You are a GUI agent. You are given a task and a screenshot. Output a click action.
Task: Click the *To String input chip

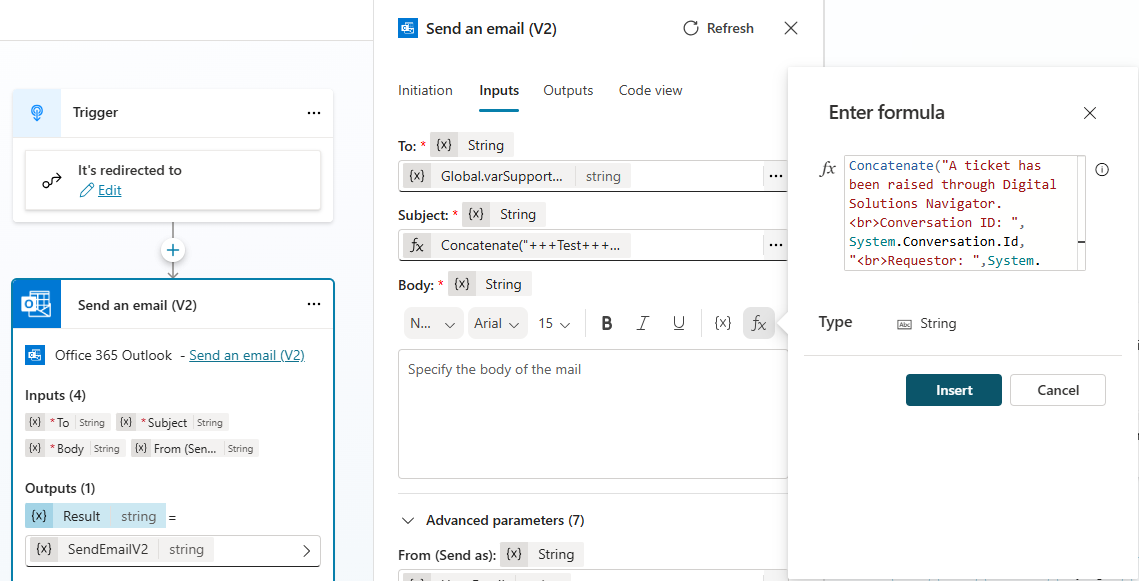click(x=67, y=422)
